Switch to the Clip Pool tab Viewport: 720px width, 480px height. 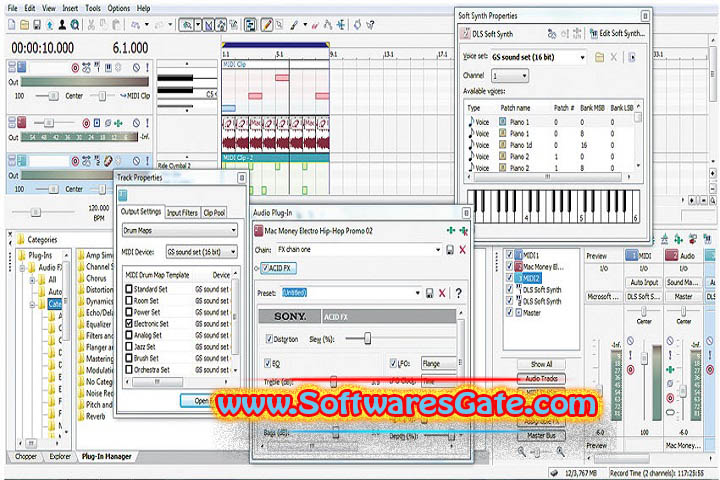[214, 213]
